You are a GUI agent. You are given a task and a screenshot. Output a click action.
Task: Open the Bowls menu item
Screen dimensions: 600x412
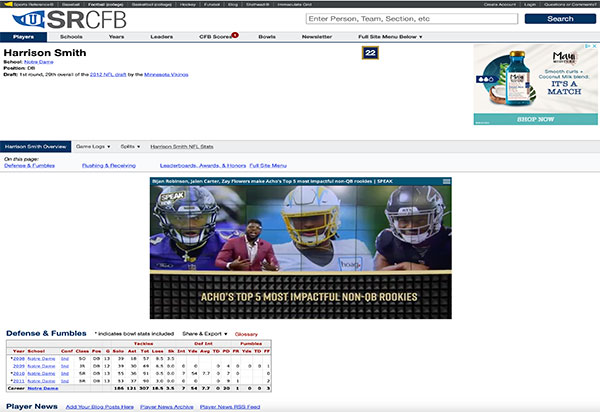267,37
